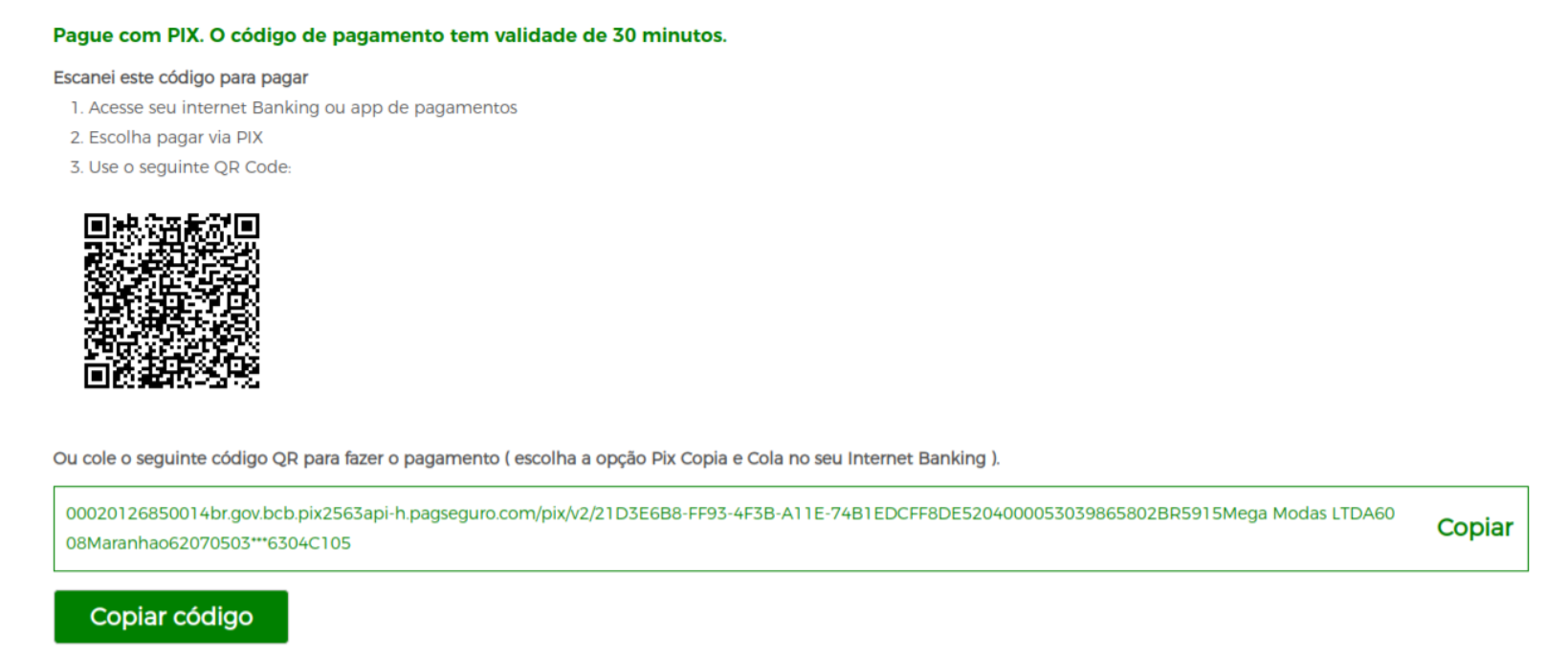
Task: Select step 3 'Use o seguinte QR Code'
Action: pos(181,167)
